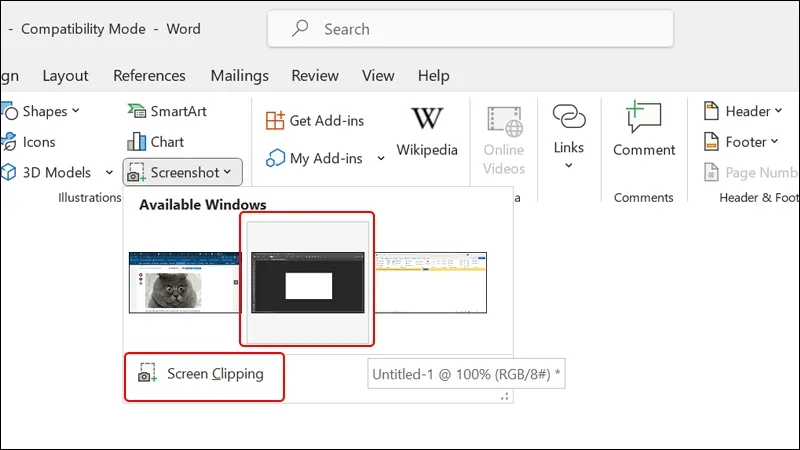
Task: Open the Page Number option
Action: pyautogui.click(x=751, y=172)
